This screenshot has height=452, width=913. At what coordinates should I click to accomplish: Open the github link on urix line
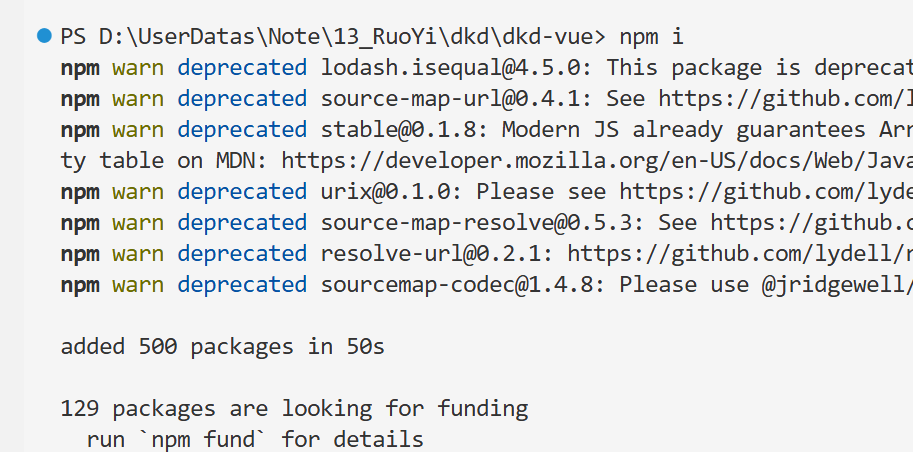pos(766,192)
